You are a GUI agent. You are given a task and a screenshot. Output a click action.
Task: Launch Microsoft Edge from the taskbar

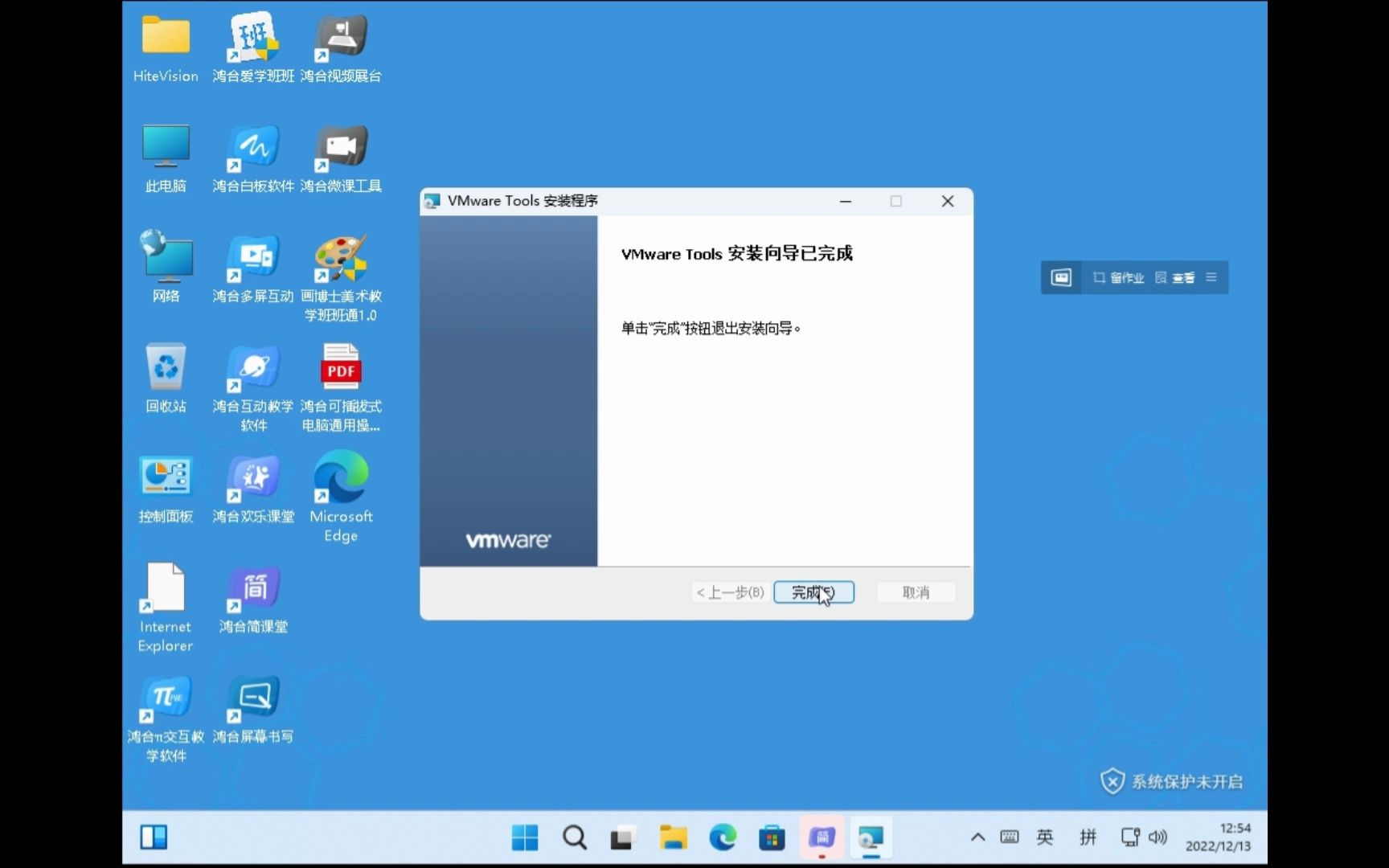(x=723, y=837)
